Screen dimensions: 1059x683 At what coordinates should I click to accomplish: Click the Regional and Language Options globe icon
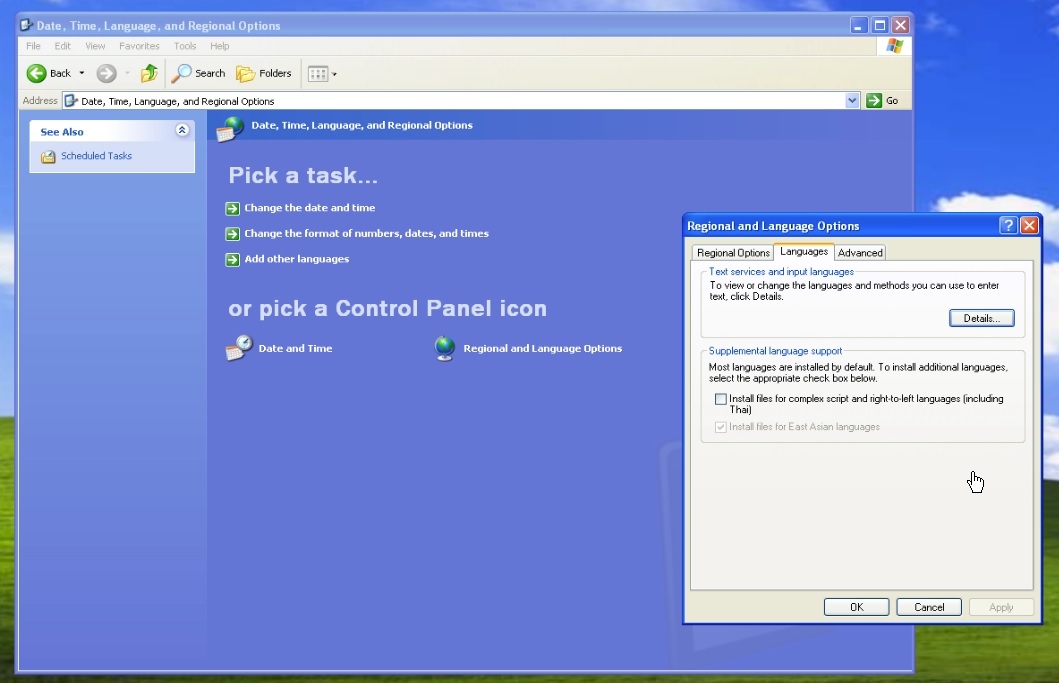[444, 349]
